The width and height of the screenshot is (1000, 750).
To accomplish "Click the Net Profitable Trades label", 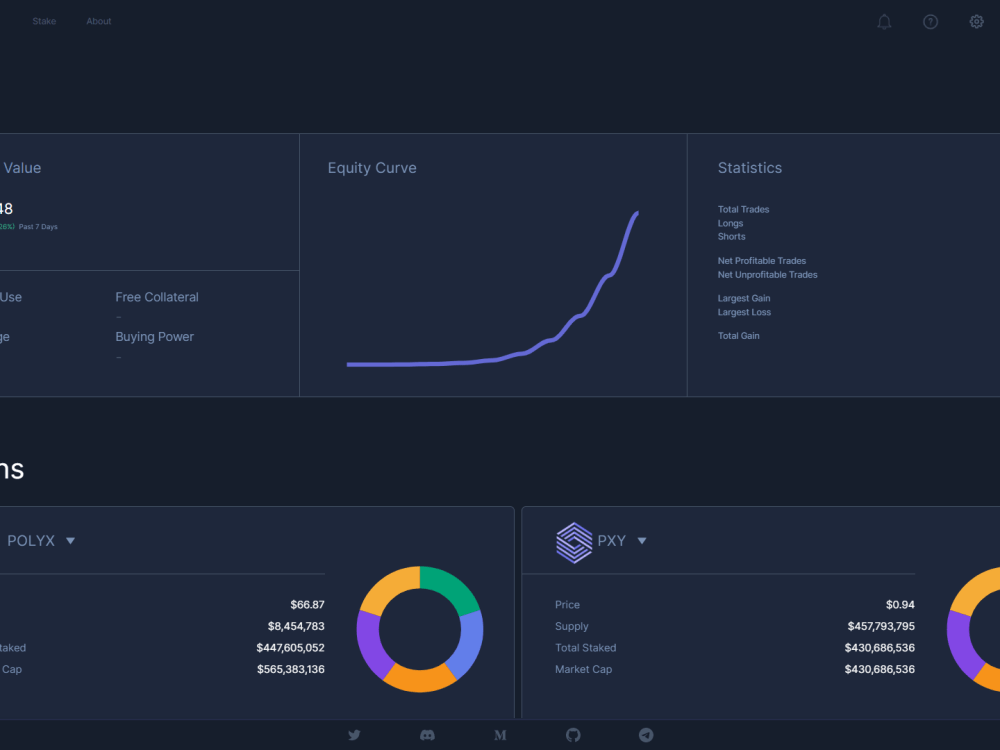I will [761, 261].
